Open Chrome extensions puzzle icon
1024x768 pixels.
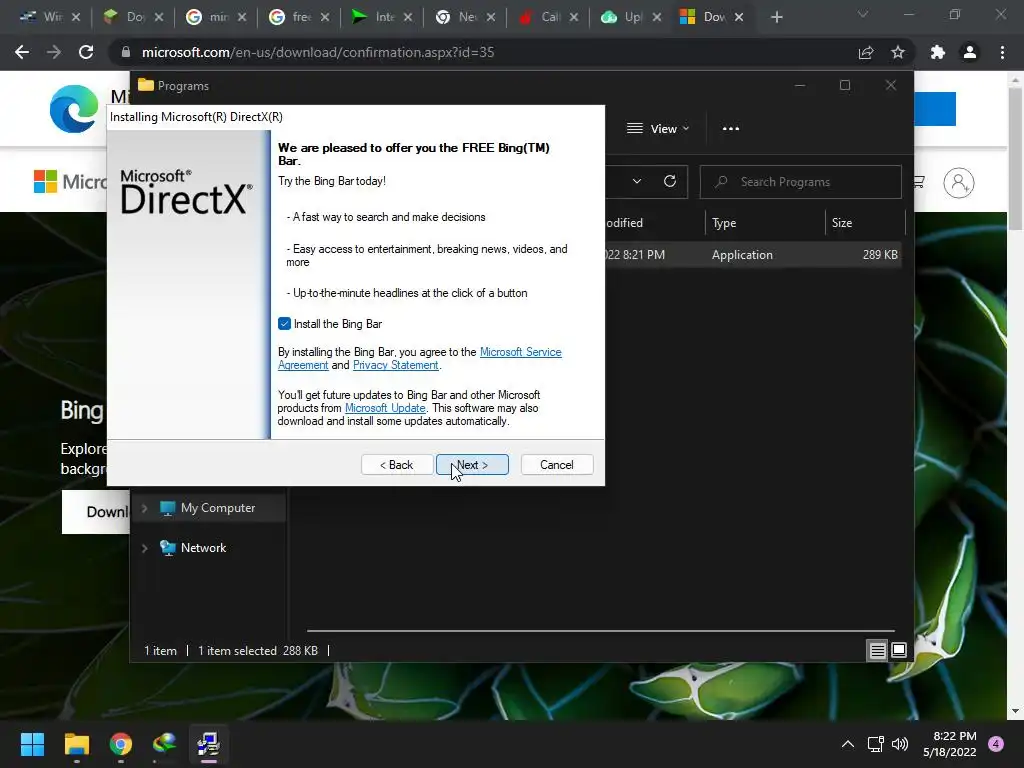point(938,52)
